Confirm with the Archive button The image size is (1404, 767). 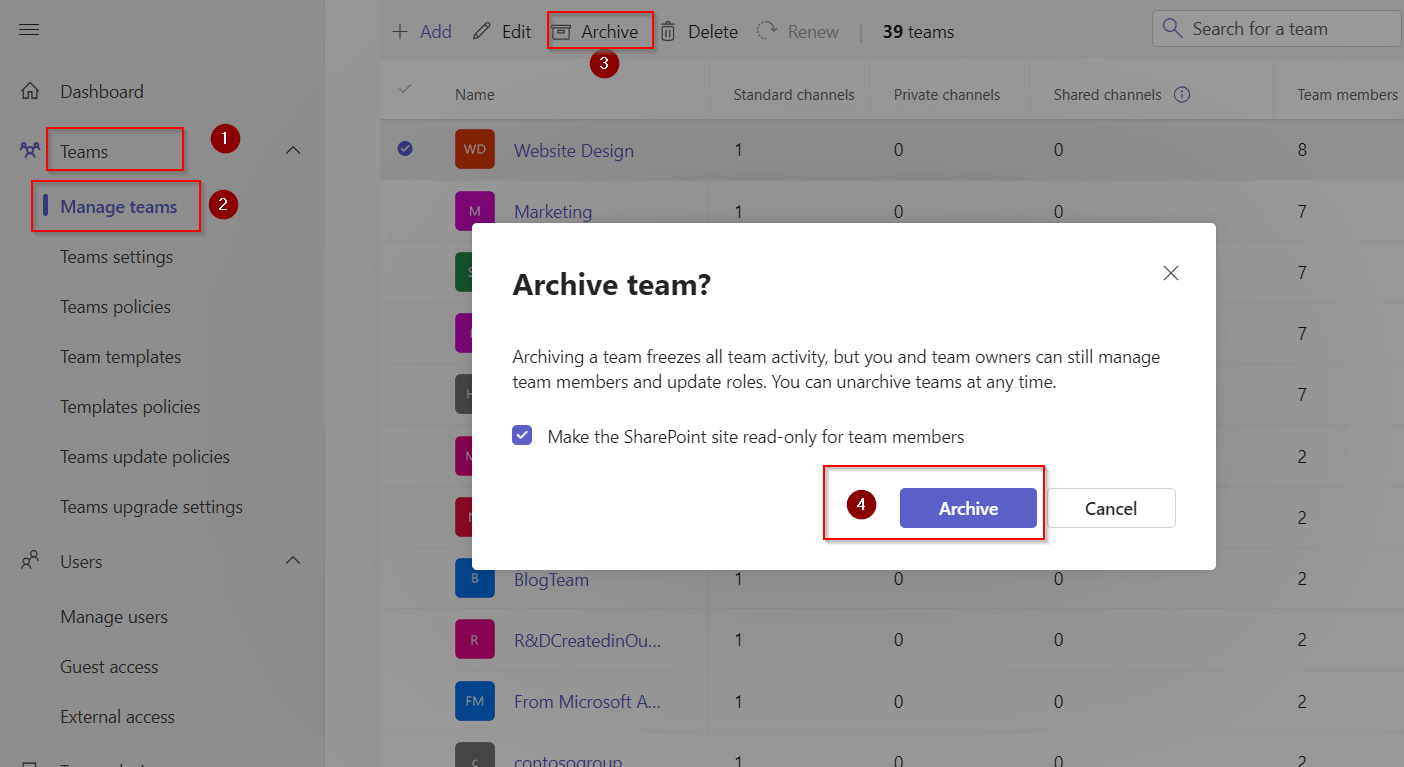[x=967, y=508]
